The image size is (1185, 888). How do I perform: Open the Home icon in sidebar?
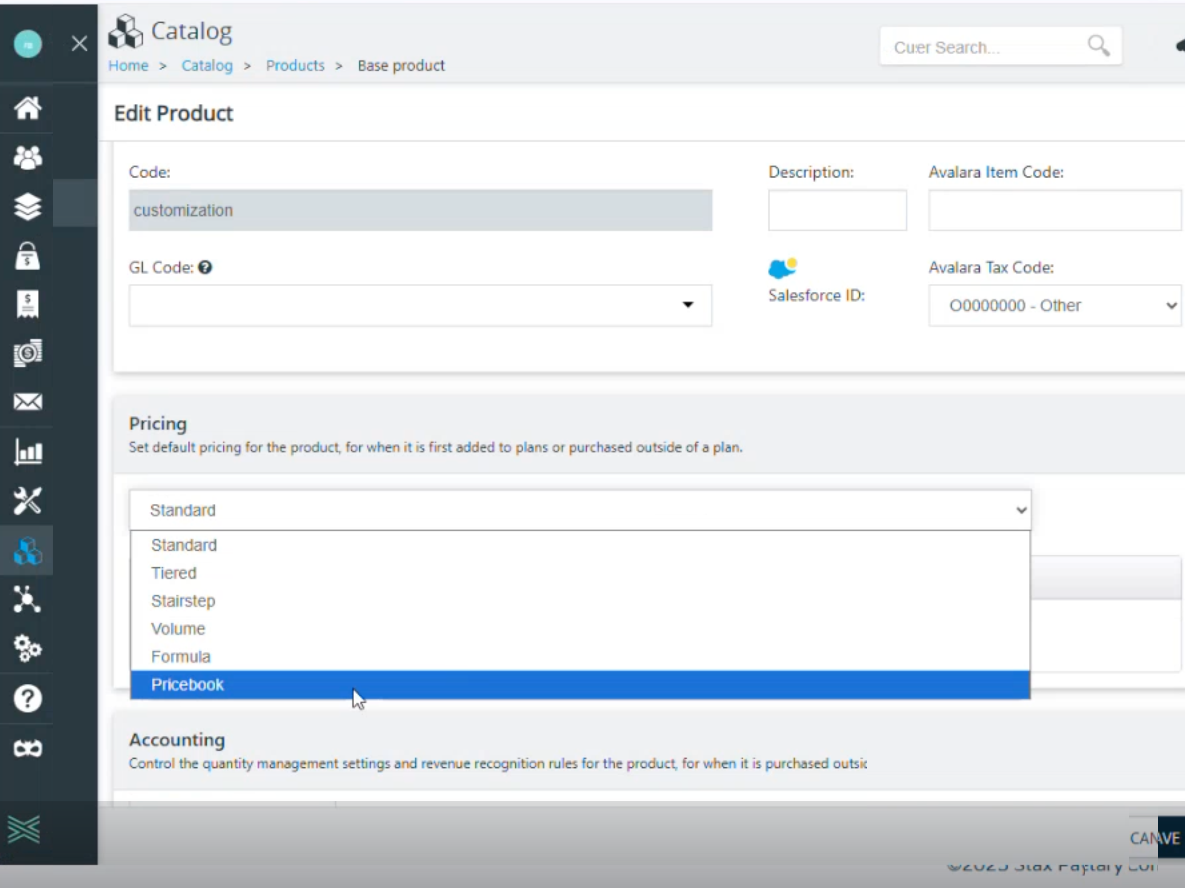click(28, 108)
